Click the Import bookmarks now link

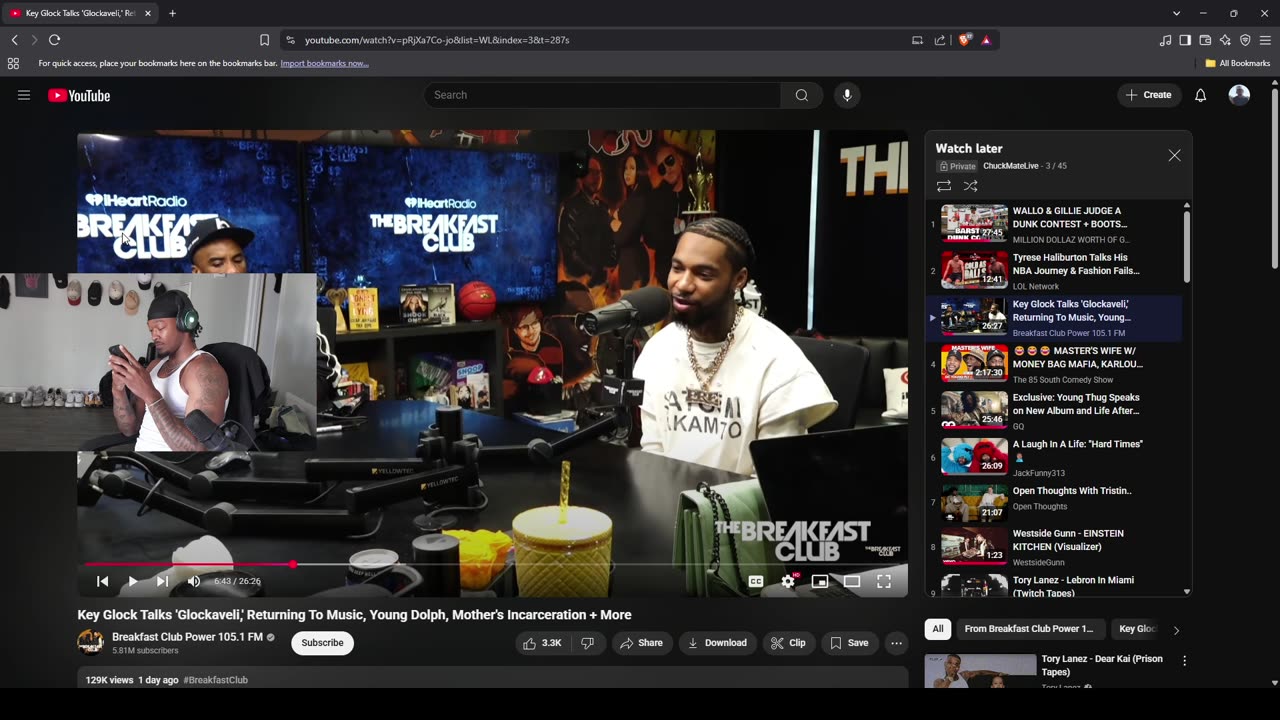point(324,63)
